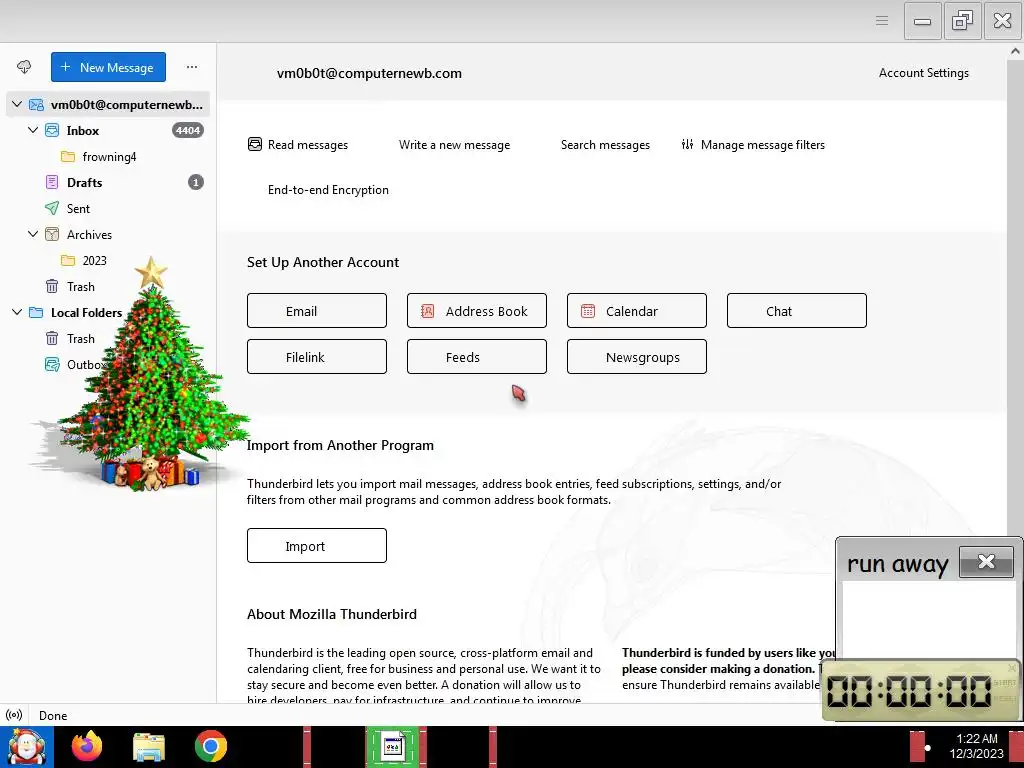Click the Inbox unread count badge 4404
1024x768 pixels.
coord(187,131)
